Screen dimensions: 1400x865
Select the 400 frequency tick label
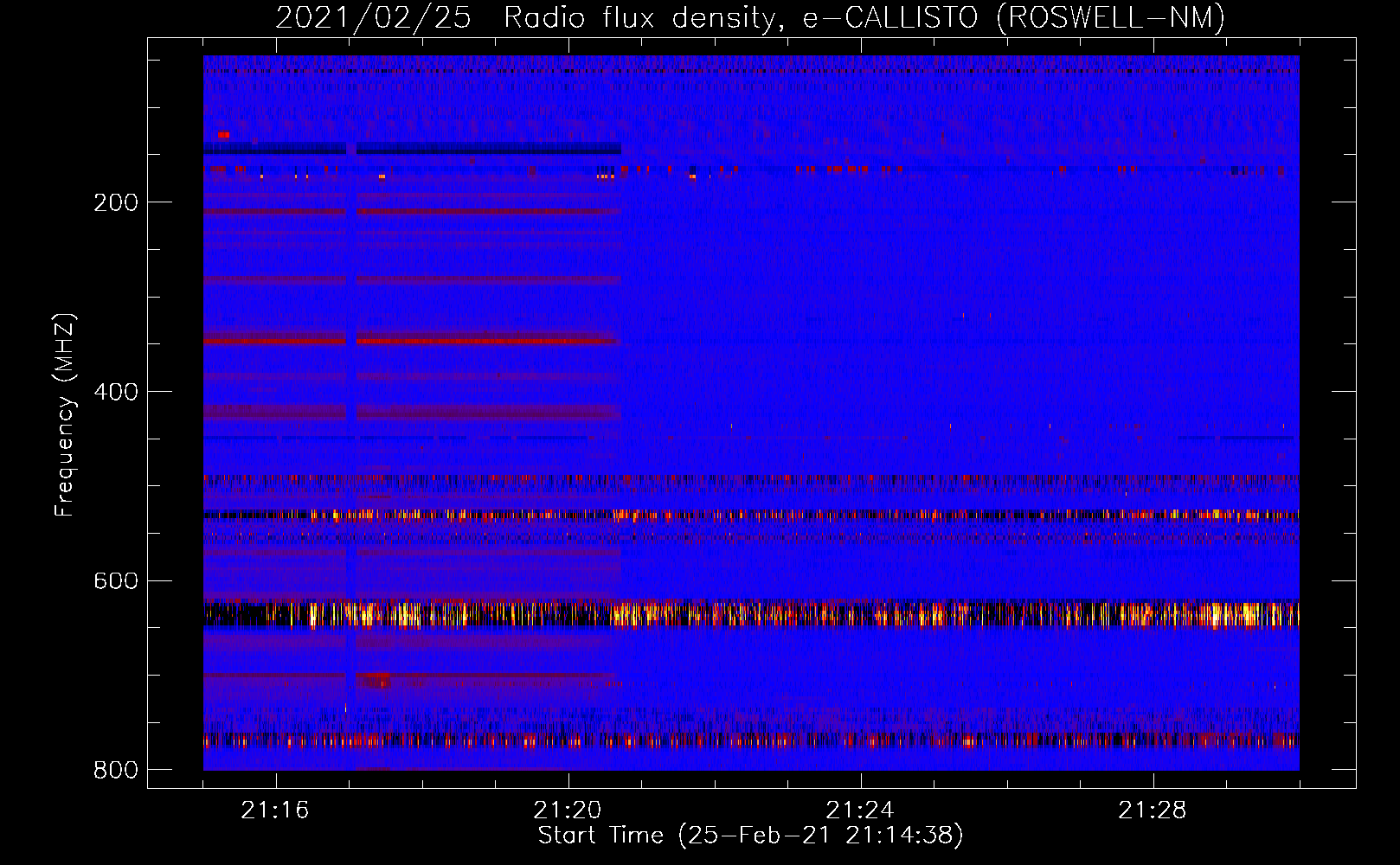116,392
